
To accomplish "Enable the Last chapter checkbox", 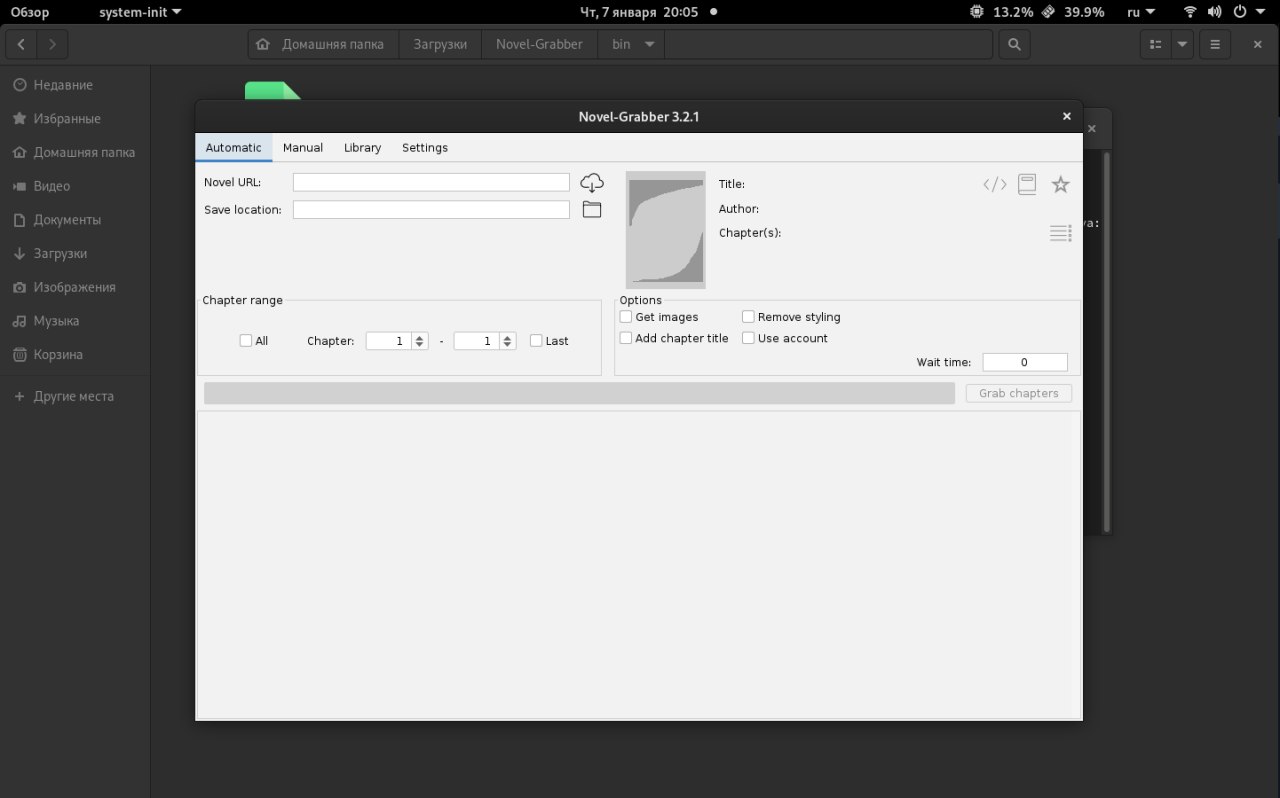I will 536,341.
